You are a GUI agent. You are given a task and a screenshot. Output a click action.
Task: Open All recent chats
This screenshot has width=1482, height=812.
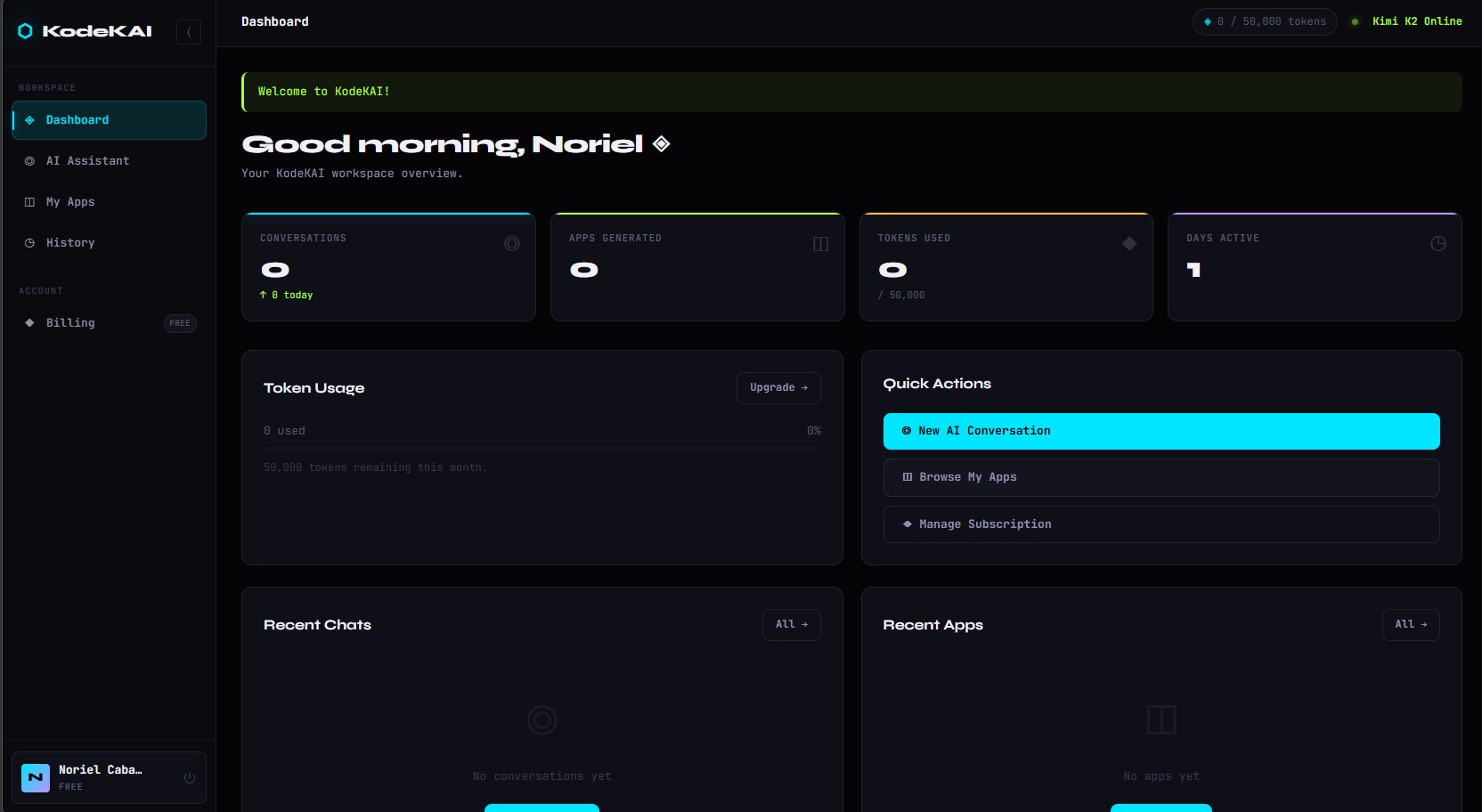tap(792, 625)
